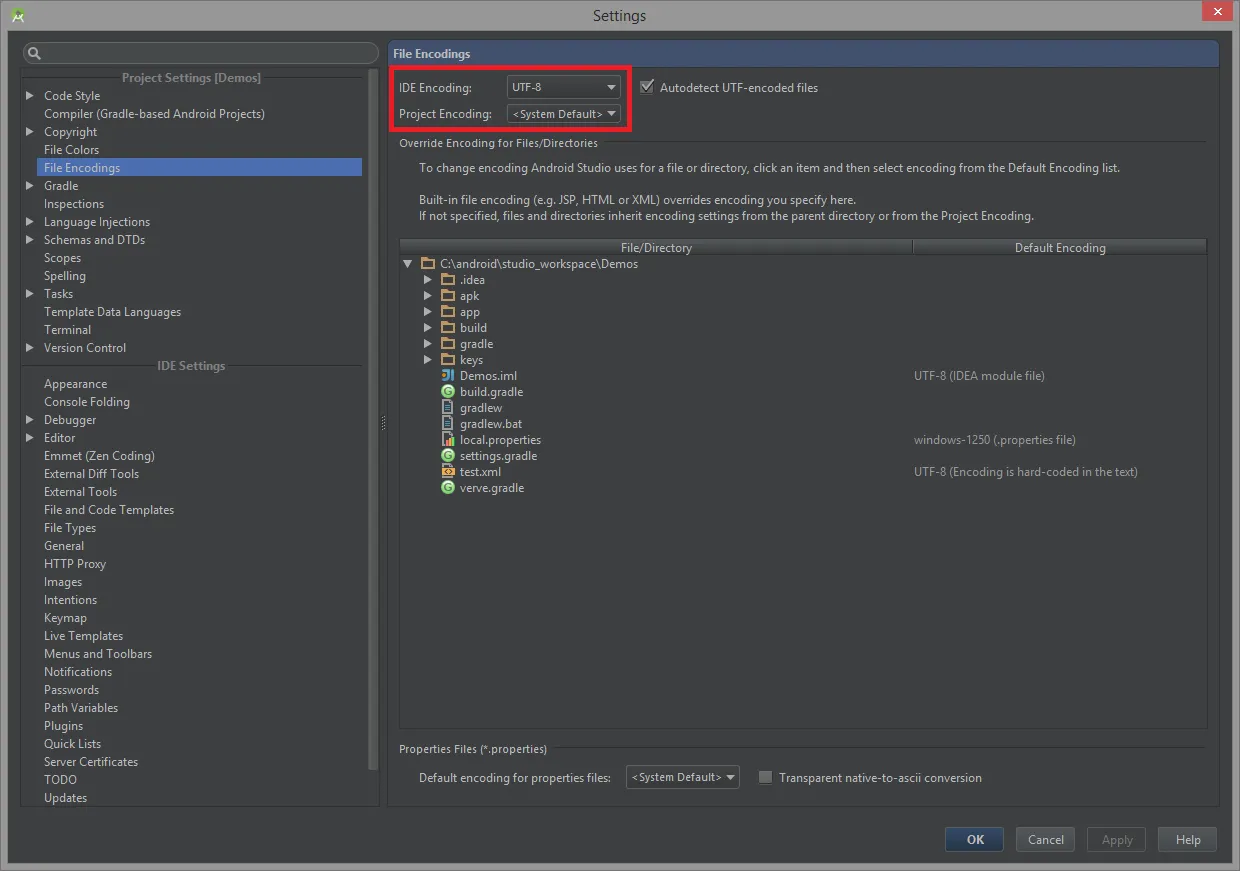
Task: Expand the Schemas and DTDs node
Action: click(30, 240)
